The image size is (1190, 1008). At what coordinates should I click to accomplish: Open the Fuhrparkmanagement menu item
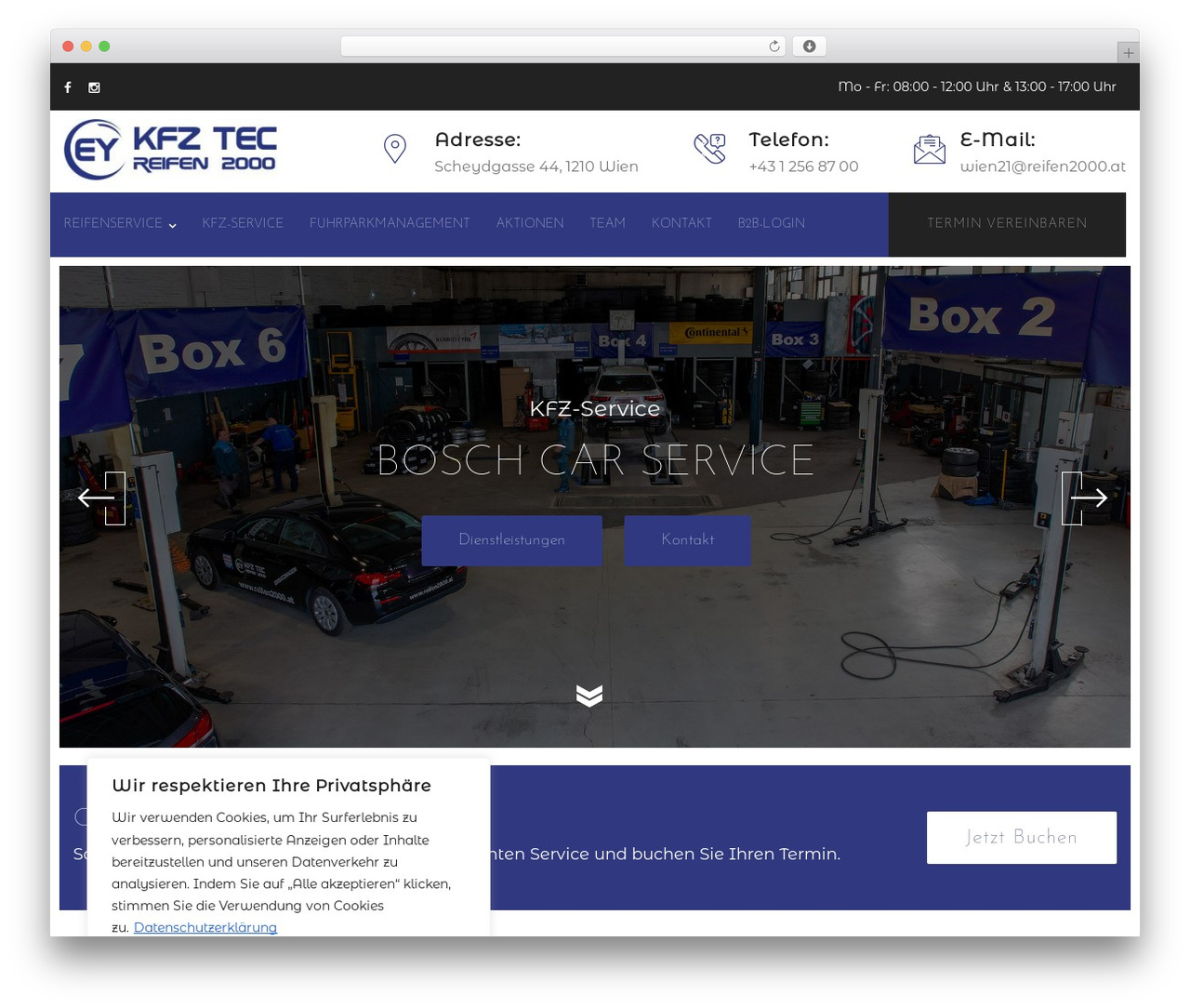[x=390, y=223]
